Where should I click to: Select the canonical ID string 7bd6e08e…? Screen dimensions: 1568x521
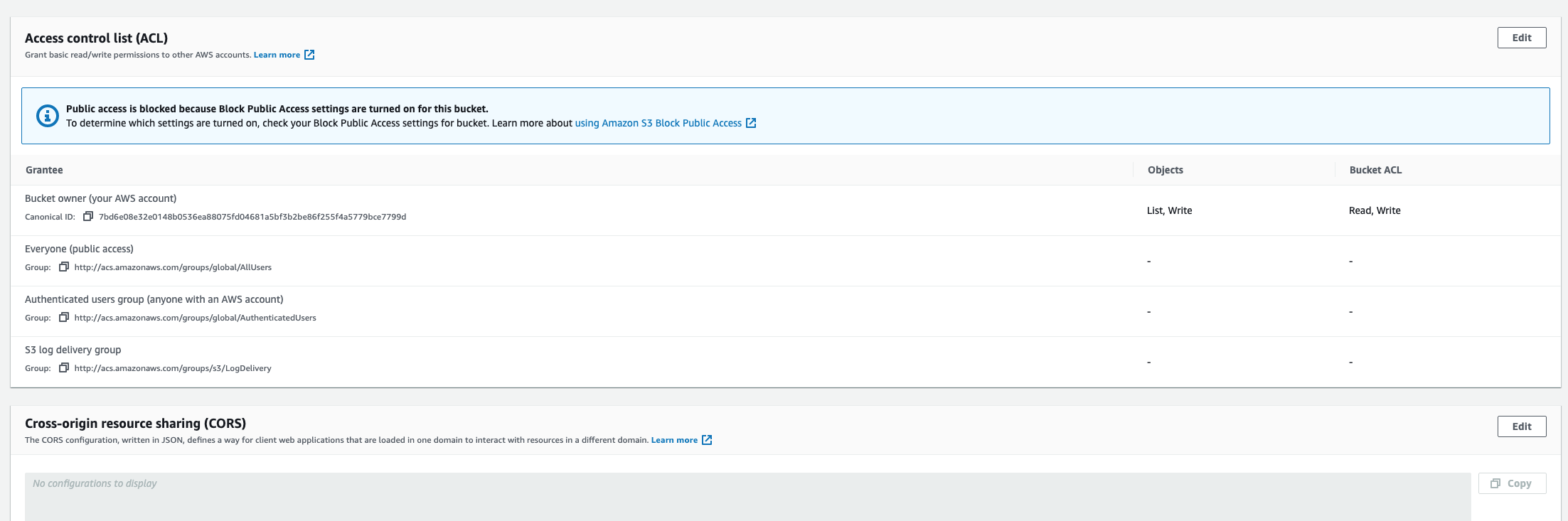[x=252, y=217]
